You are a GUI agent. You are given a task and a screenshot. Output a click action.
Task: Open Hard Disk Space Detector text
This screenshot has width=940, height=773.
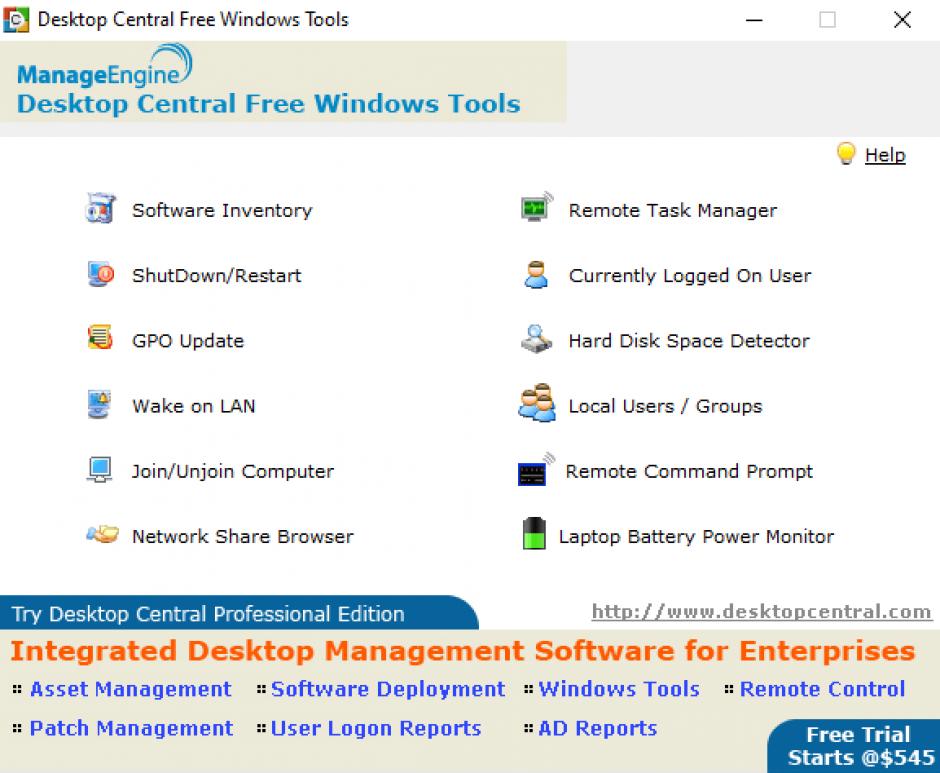[x=689, y=341]
